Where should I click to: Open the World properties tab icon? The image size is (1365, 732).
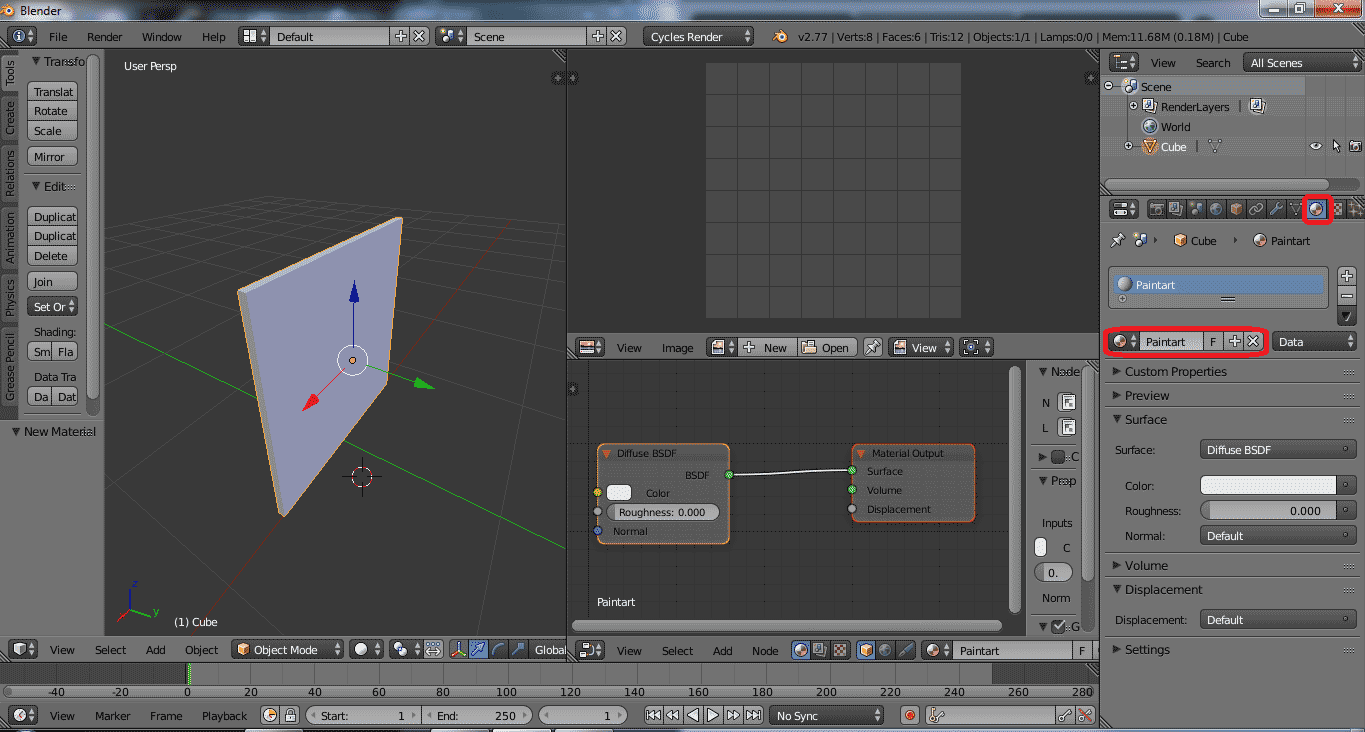(x=1216, y=208)
